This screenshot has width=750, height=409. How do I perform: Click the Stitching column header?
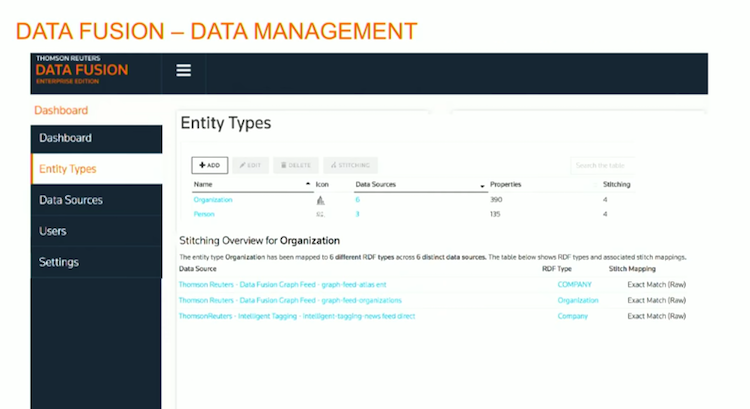tap(617, 184)
